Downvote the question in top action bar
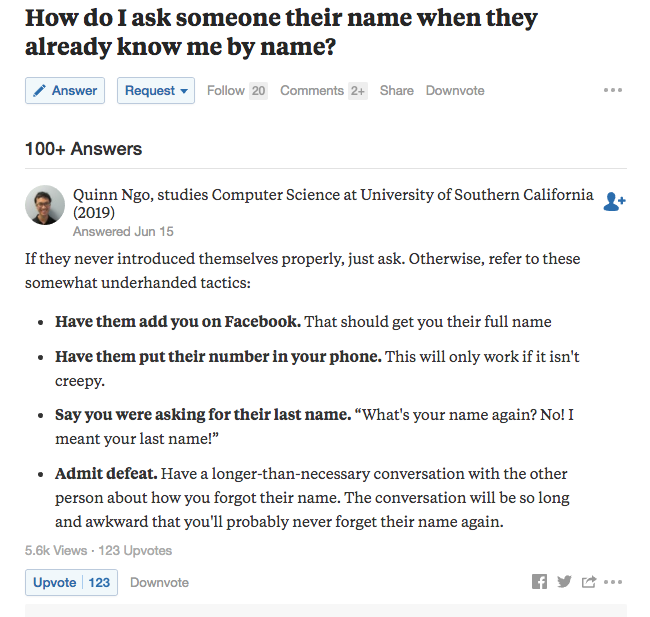 (455, 90)
